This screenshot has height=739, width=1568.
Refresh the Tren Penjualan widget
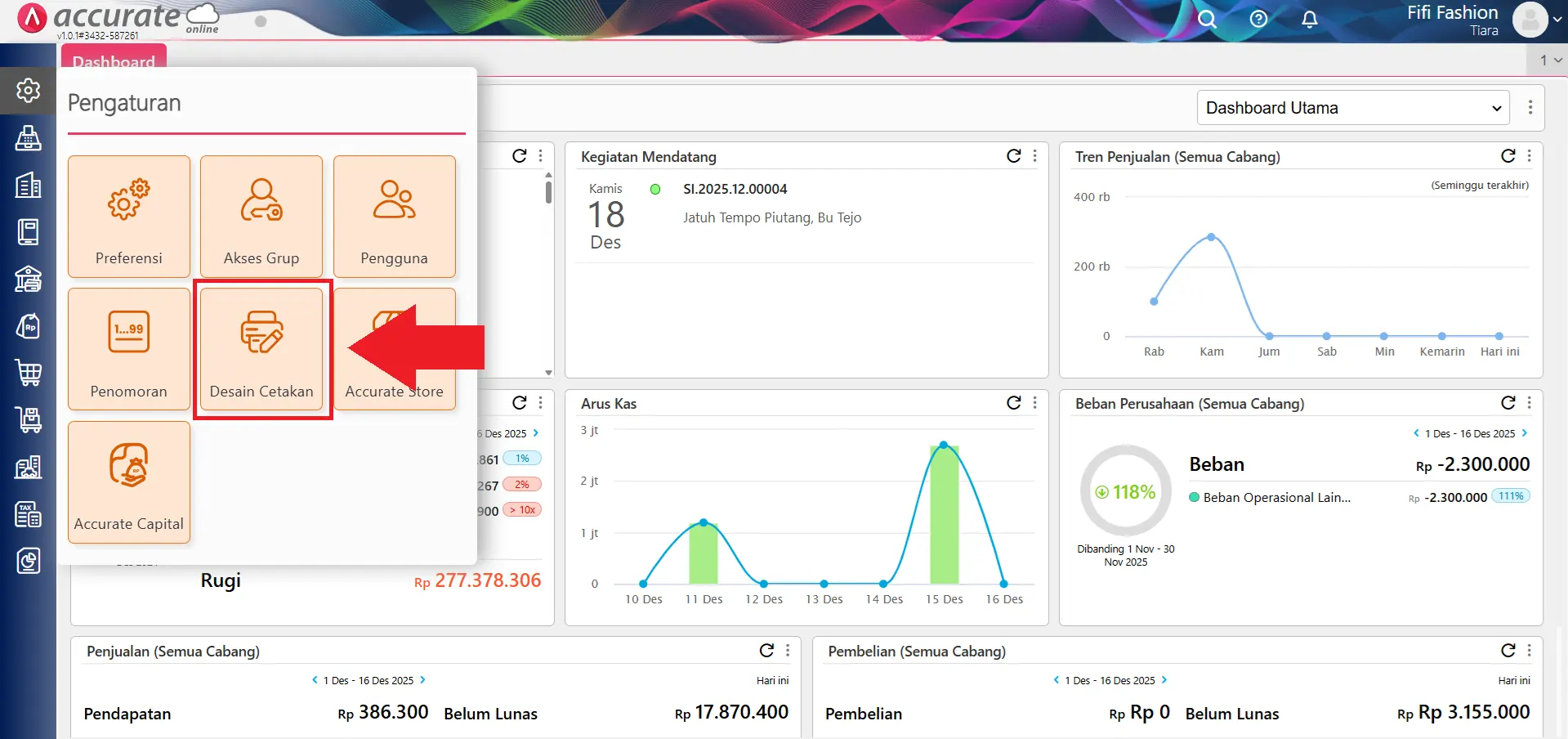coord(1508,156)
